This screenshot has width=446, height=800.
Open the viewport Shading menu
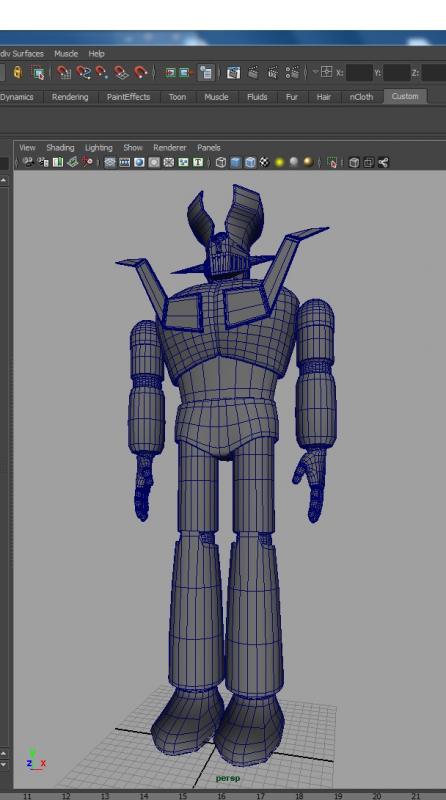click(x=60, y=147)
